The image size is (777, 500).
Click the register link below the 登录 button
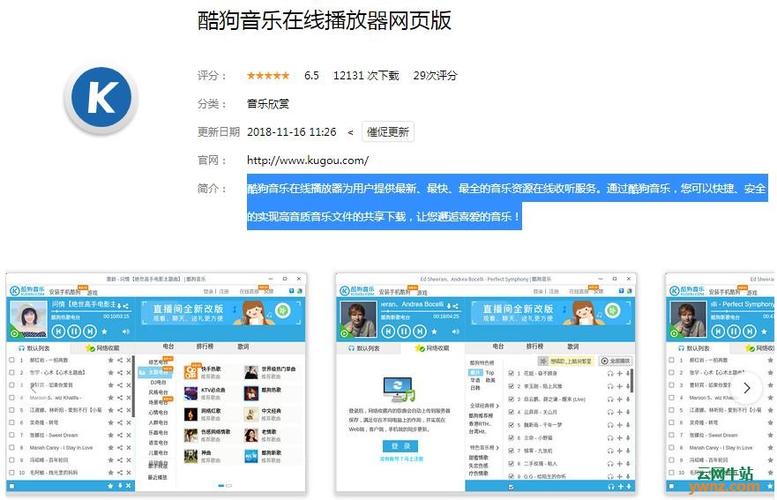click(x=401, y=459)
